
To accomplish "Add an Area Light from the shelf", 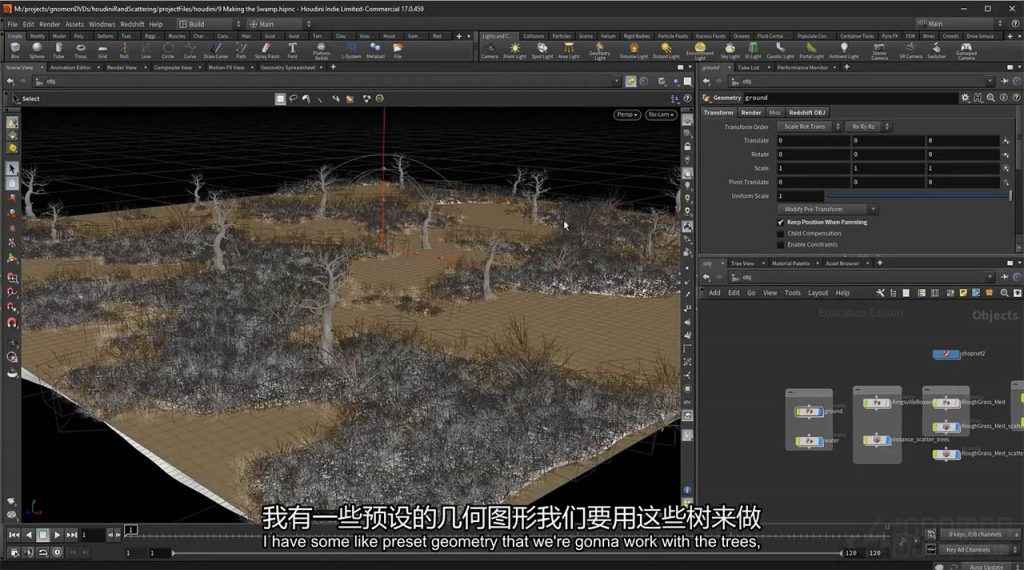I will [569, 50].
